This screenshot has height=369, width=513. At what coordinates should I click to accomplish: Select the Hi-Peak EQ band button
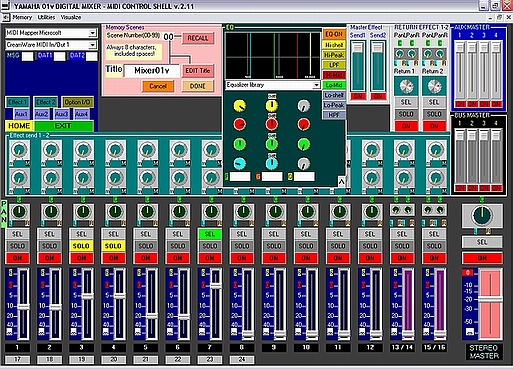tap(334, 55)
